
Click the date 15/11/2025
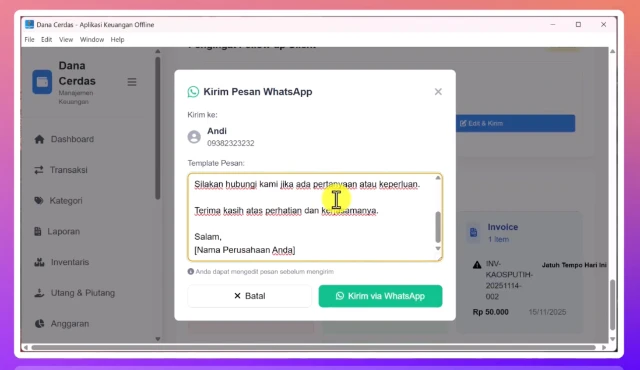pyautogui.click(x=547, y=312)
